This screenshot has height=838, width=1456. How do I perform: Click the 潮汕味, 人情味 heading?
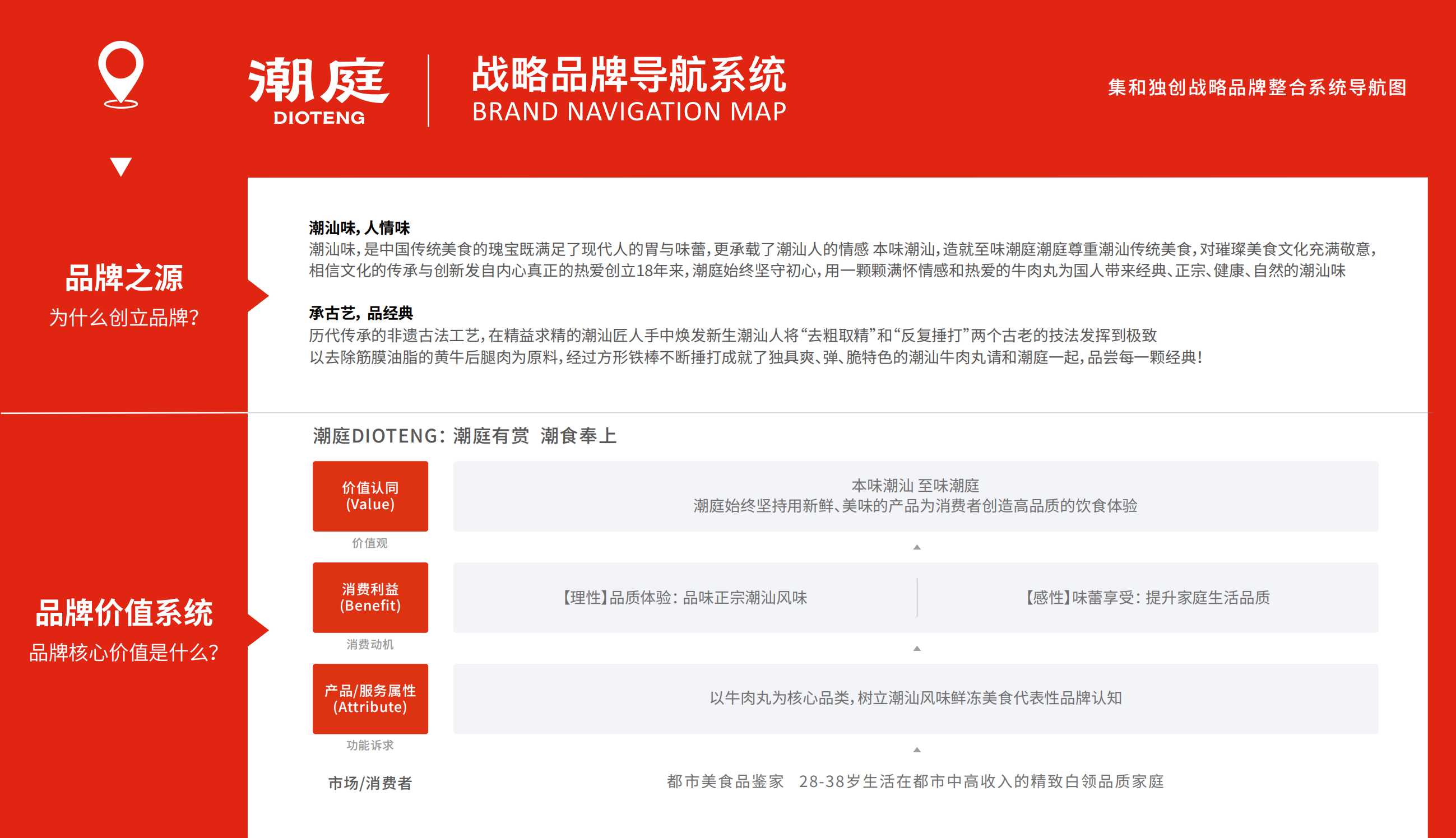[x=359, y=228]
